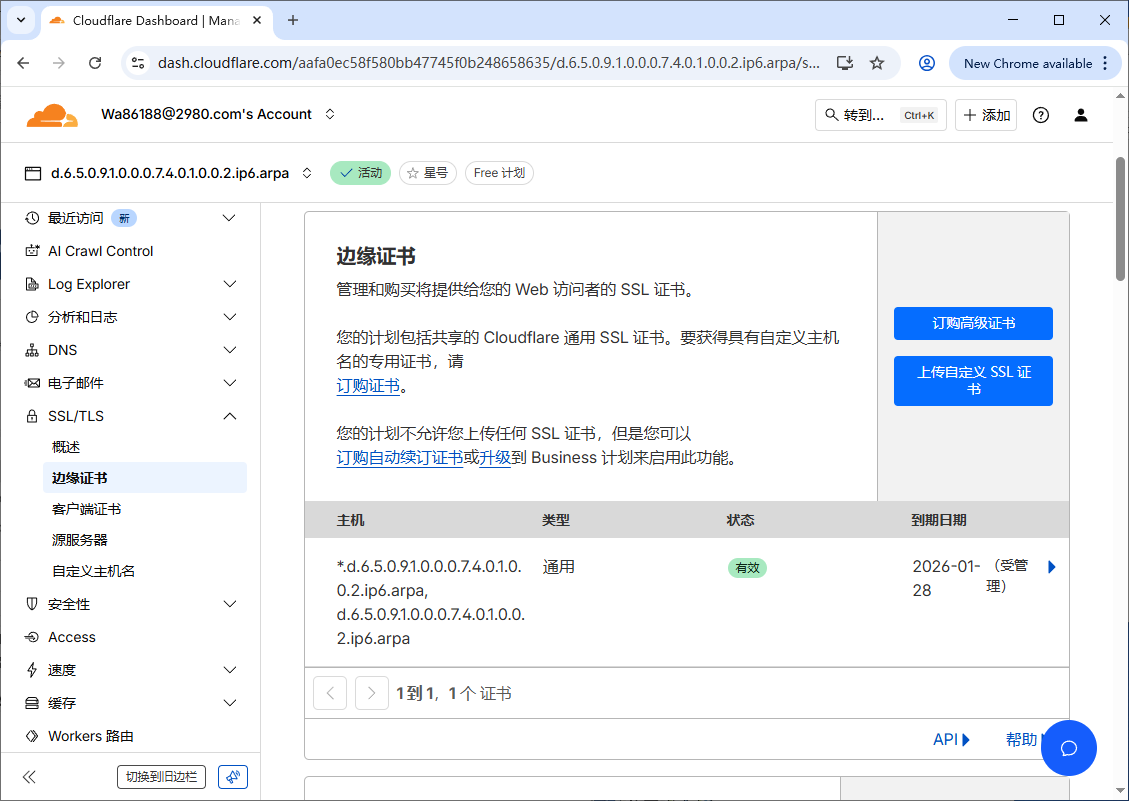Click the Cloudflare logo icon
The height and width of the screenshot is (801, 1129).
51,114
